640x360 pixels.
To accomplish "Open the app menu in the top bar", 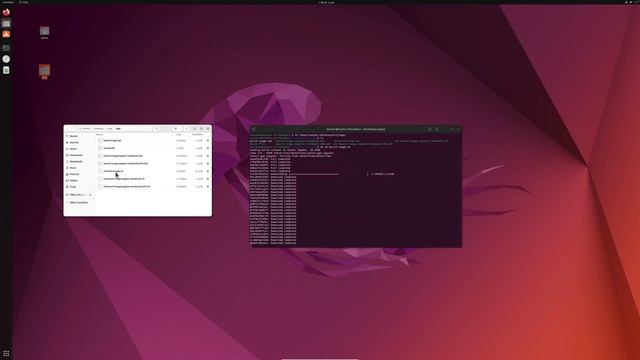I will (x=24, y=2).
